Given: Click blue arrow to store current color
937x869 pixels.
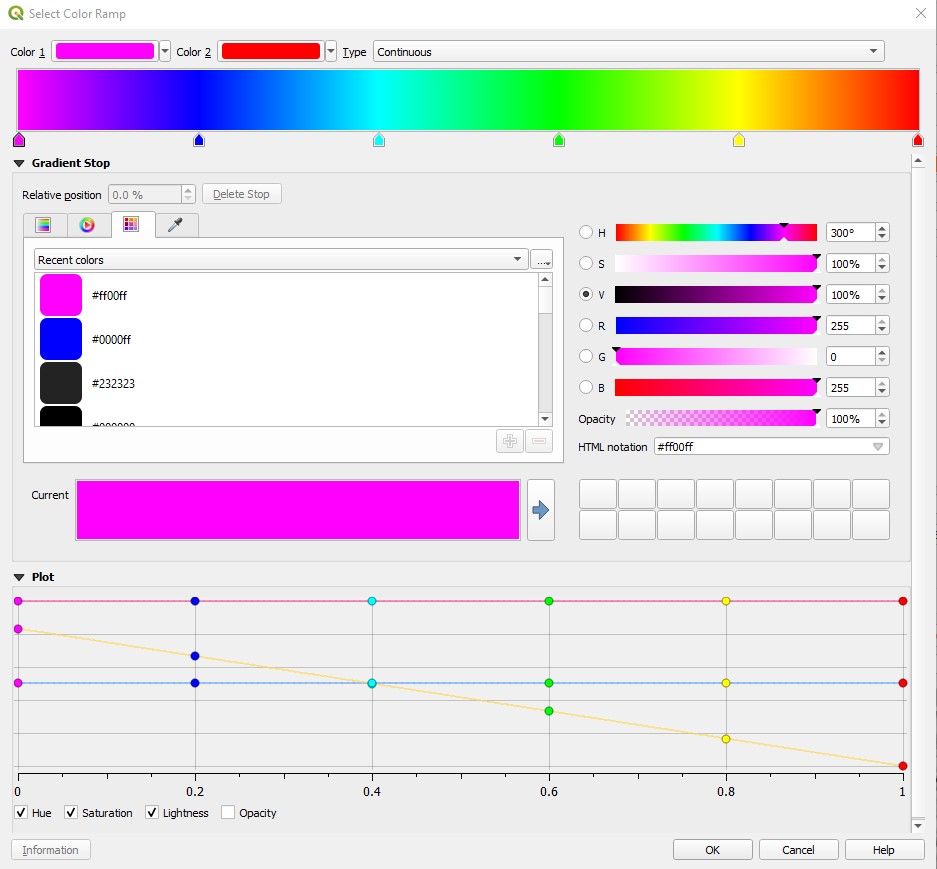Looking at the screenshot, I should click(541, 510).
